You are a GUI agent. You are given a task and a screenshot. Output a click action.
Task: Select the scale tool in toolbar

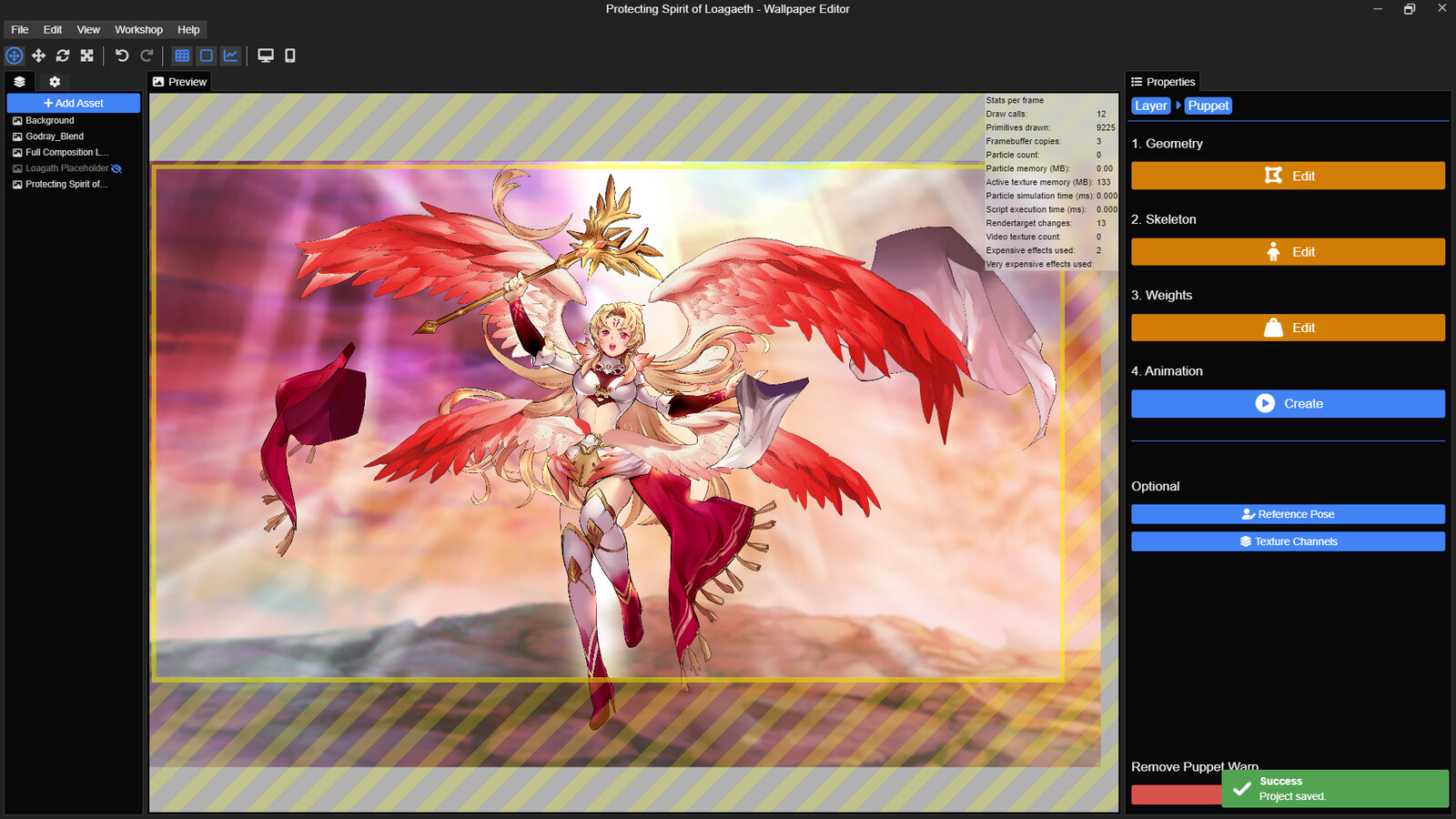[87, 56]
